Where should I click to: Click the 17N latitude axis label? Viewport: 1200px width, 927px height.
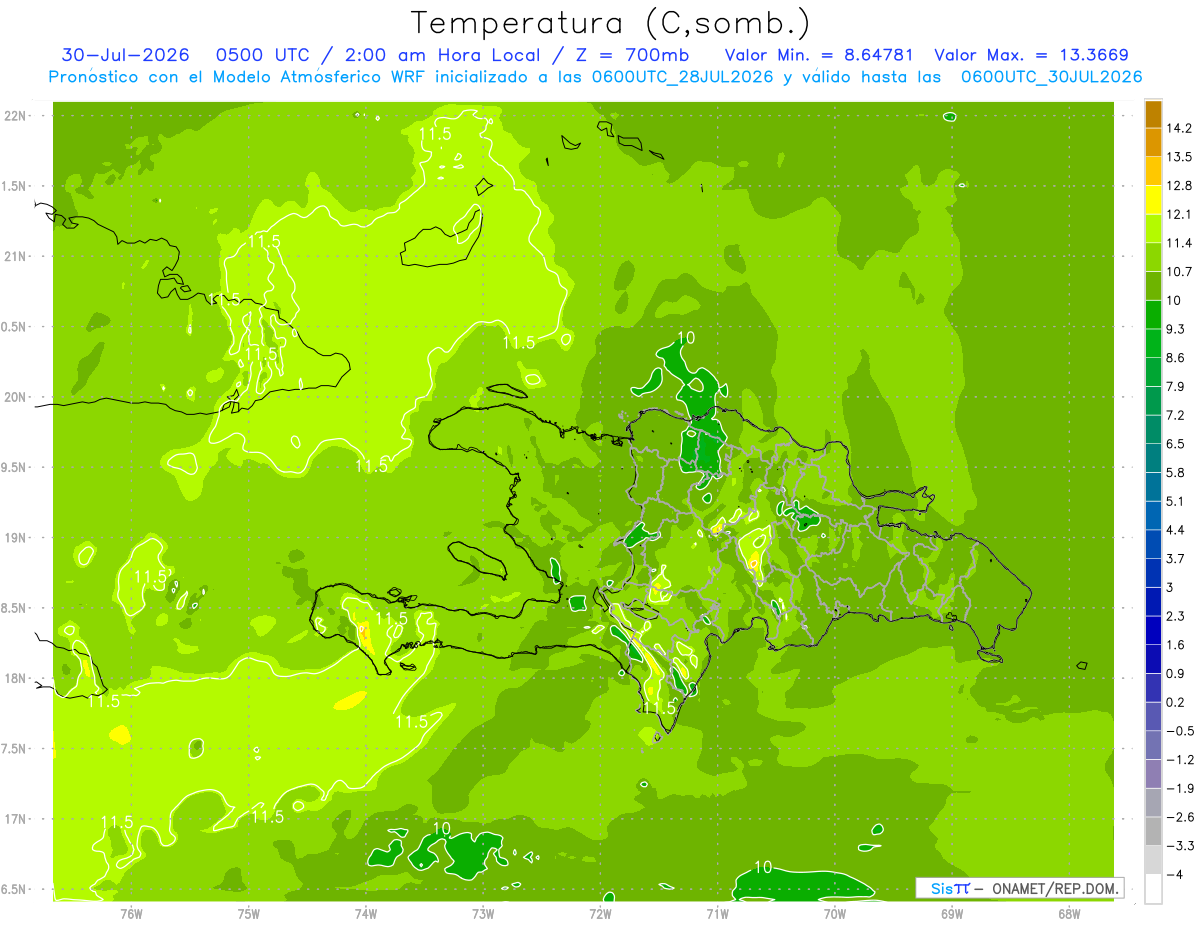click(x=15, y=820)
